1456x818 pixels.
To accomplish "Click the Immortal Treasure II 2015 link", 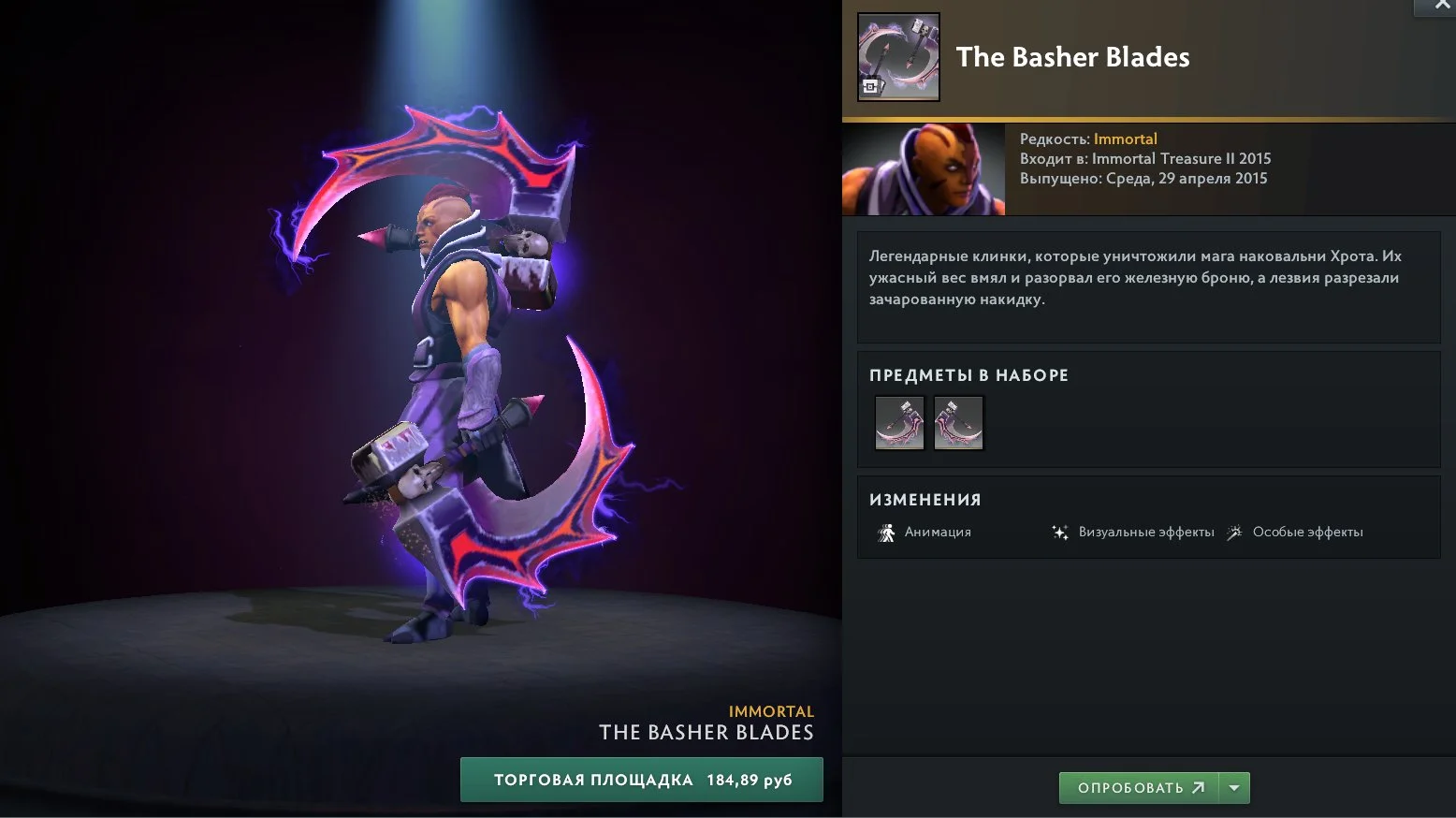I will point(1181,159).
